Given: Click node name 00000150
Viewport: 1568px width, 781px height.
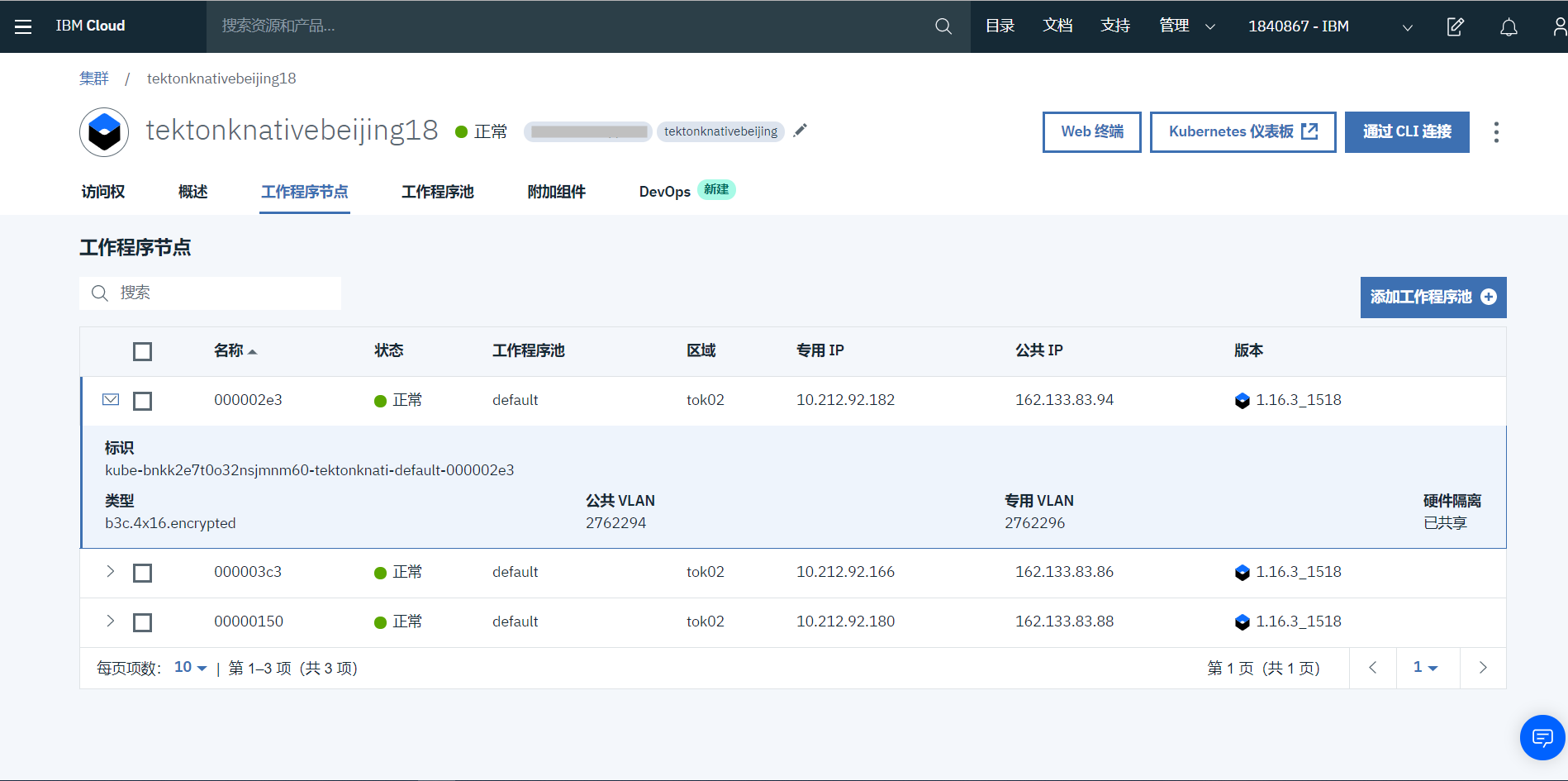Looking at the screenshot, I should tap(249, 621).
